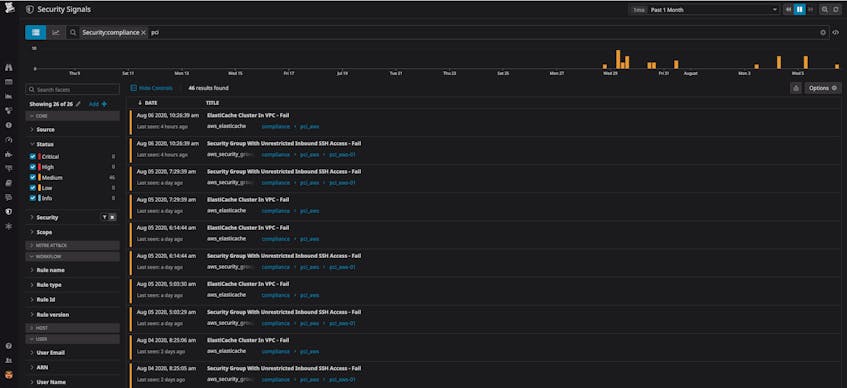
Task: Click the Options button
Action: point(823,88)
